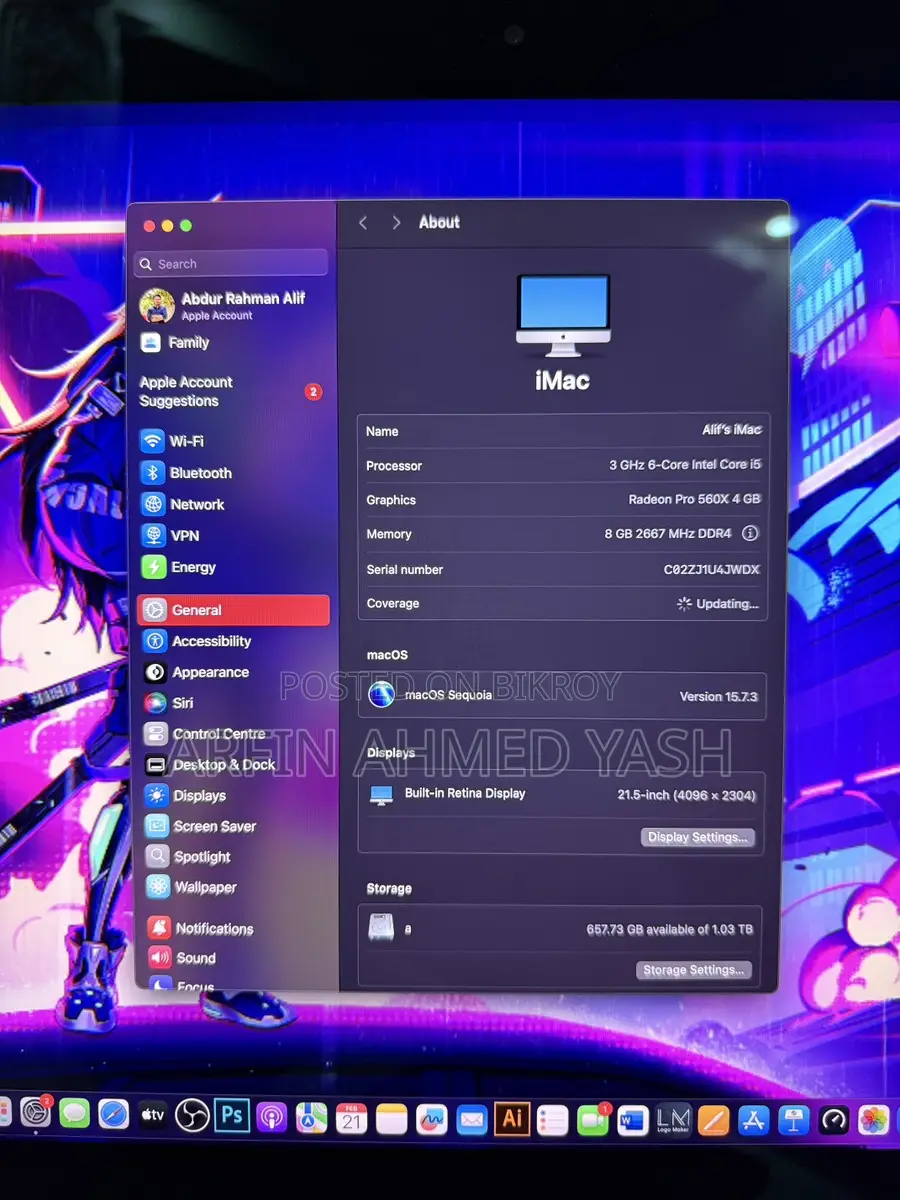
Task: Click the Search field in sidebar
Action: pyautogui.click(x=231, y=263)
